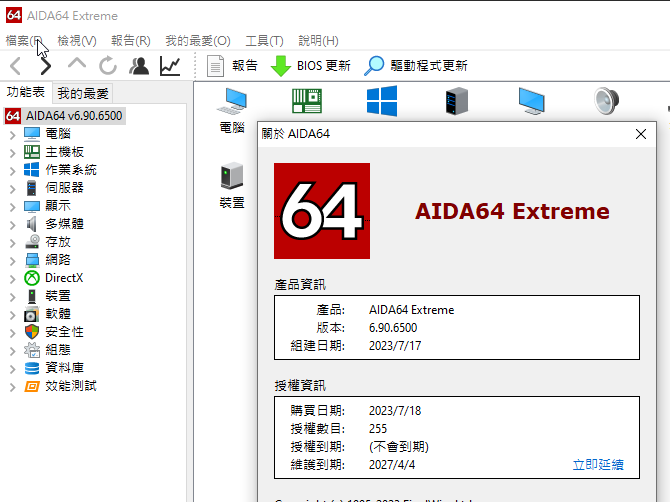This screenshot has width=670, height=502.
Task: Go up one level with up arrow
Action: coord(77,64)
